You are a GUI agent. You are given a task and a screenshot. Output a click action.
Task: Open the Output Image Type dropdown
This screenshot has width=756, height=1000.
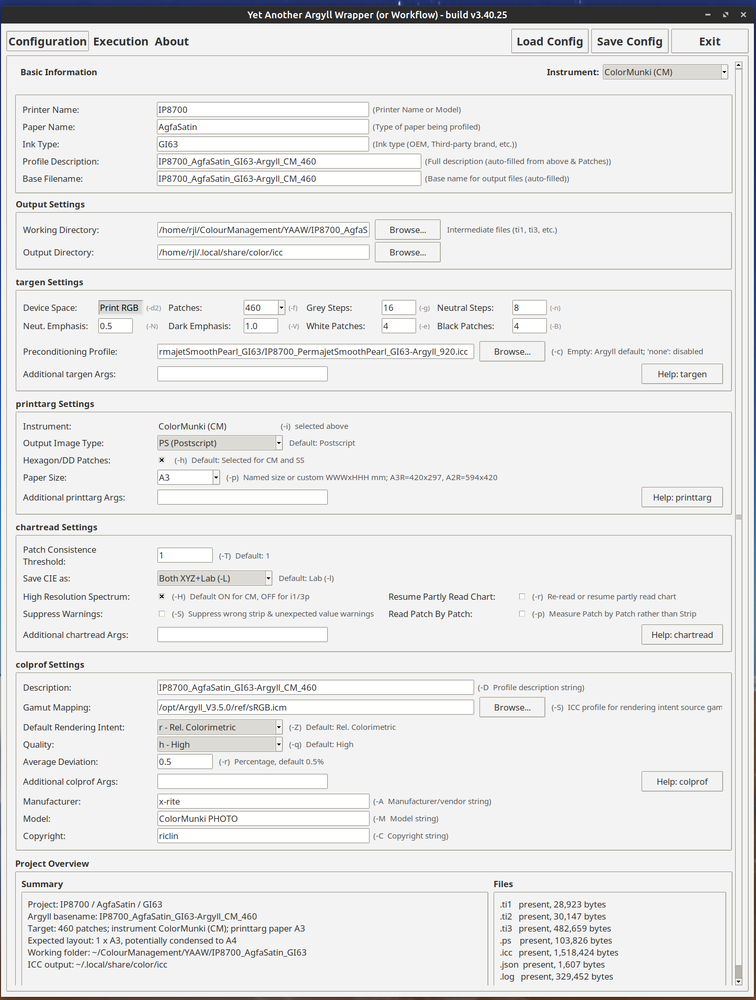tap(219, 443)
